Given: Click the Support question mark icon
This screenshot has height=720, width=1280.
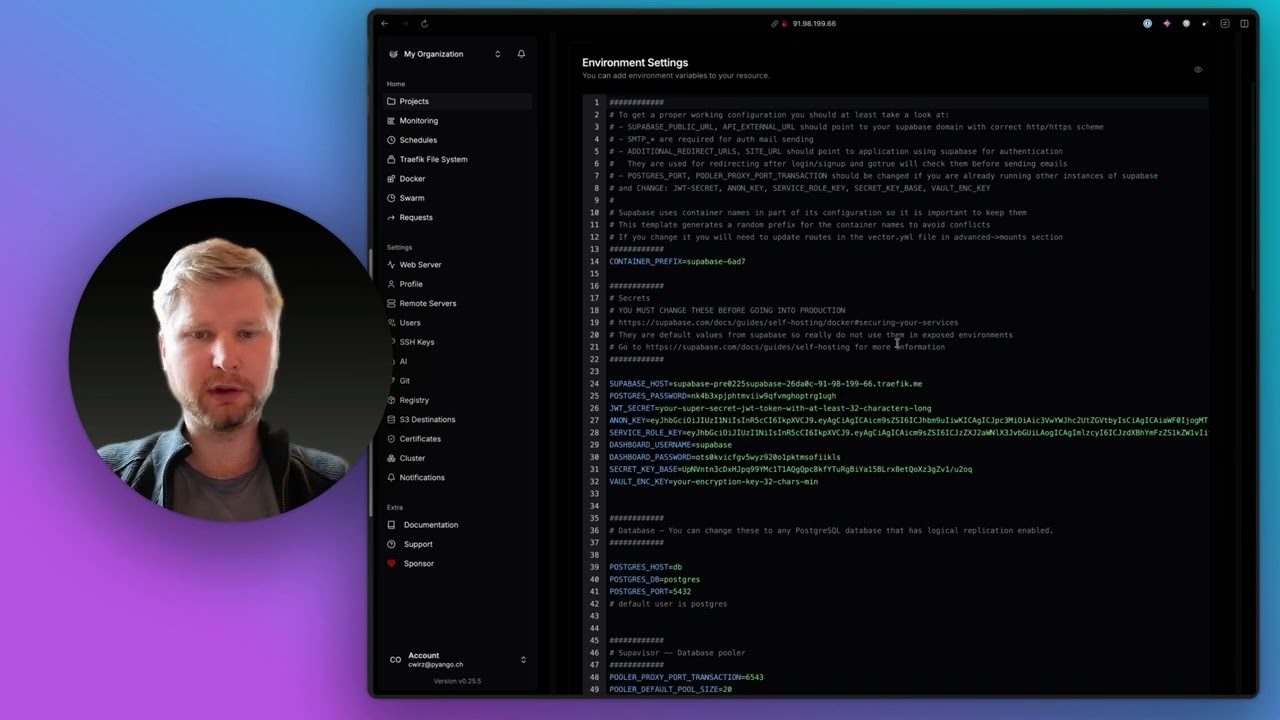Looking at the screenshot, I should point(392,544).
